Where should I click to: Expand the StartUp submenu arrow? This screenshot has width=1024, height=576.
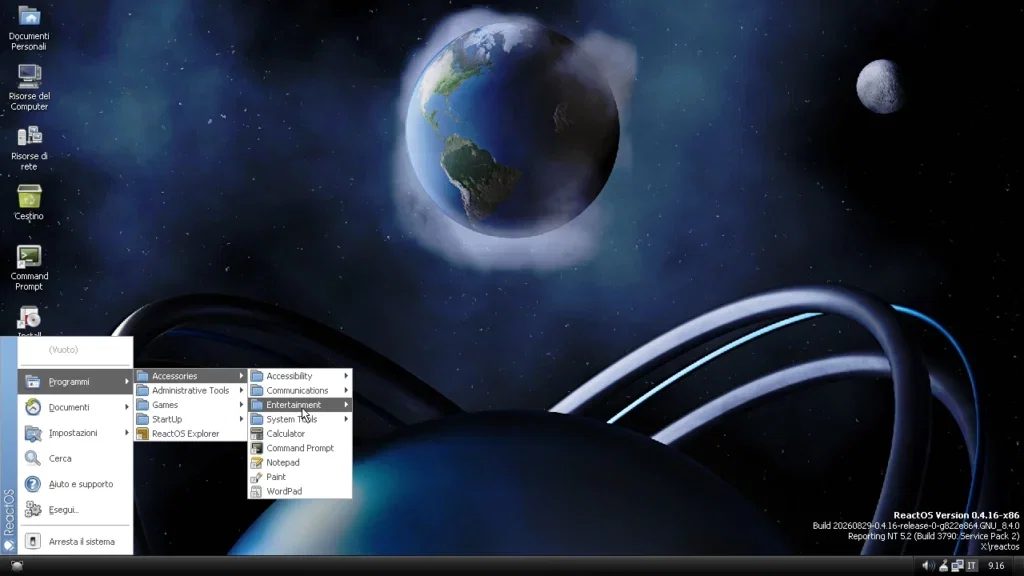(241, 419)
